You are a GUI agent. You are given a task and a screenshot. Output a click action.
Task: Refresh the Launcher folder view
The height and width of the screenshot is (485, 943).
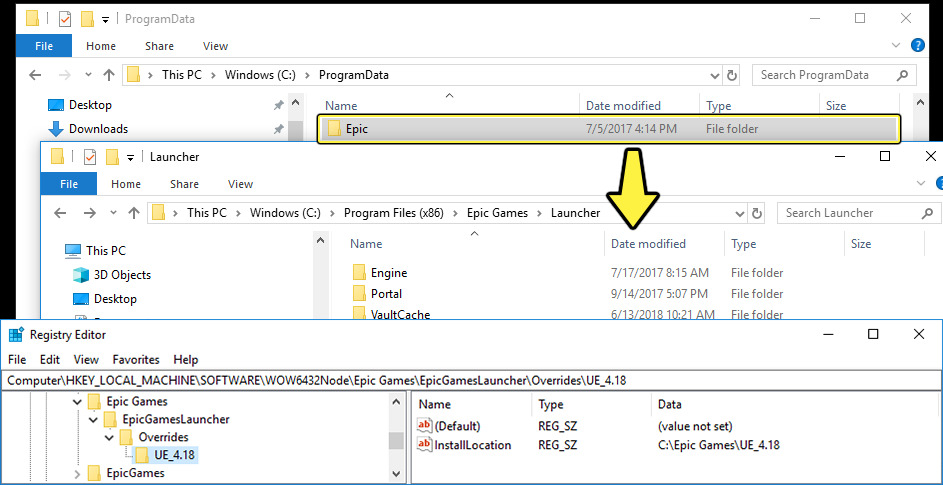757,213
